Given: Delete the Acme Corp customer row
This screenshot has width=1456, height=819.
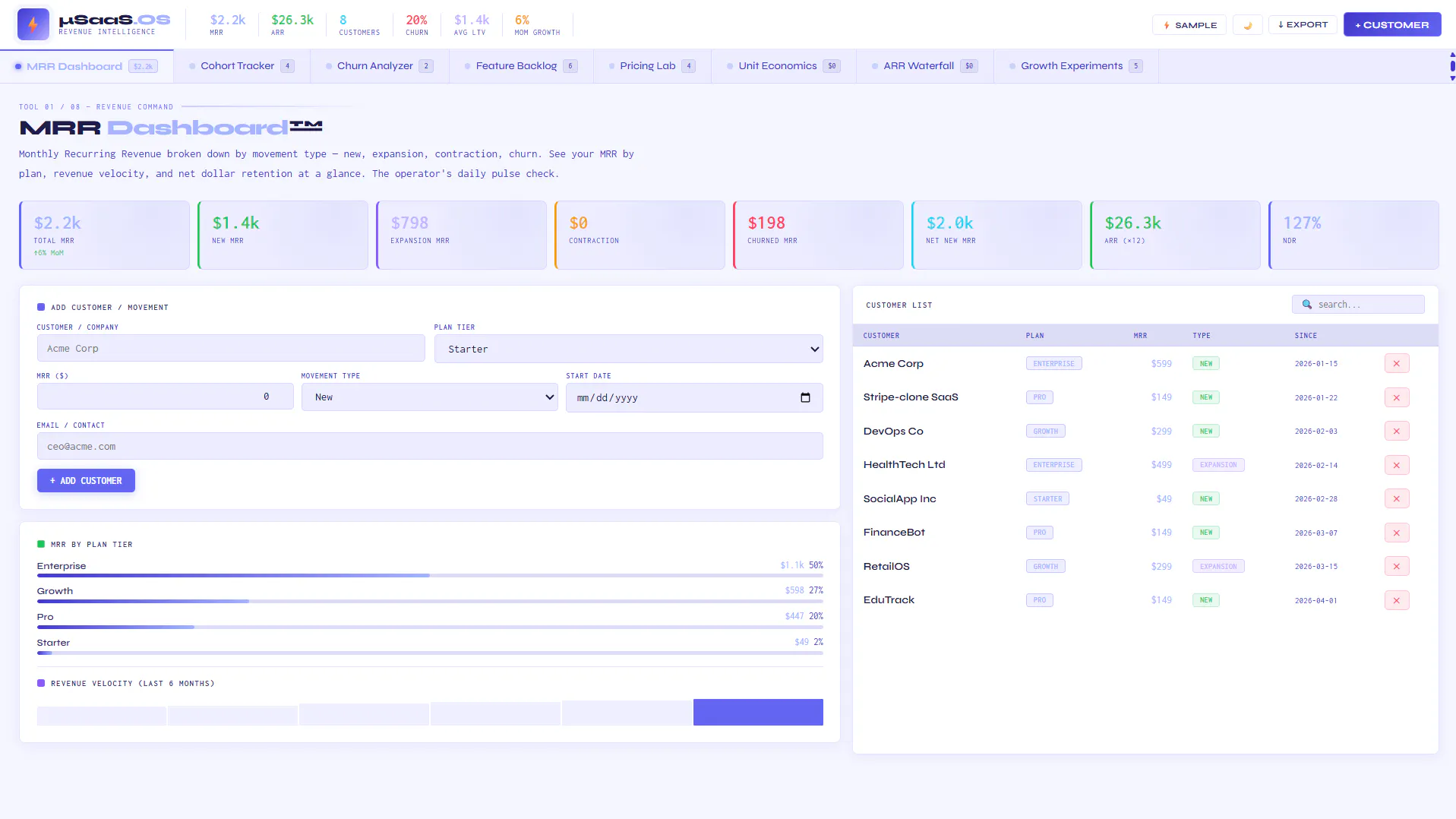Looking at the screenshot, I should click(x=1396, y=364).
